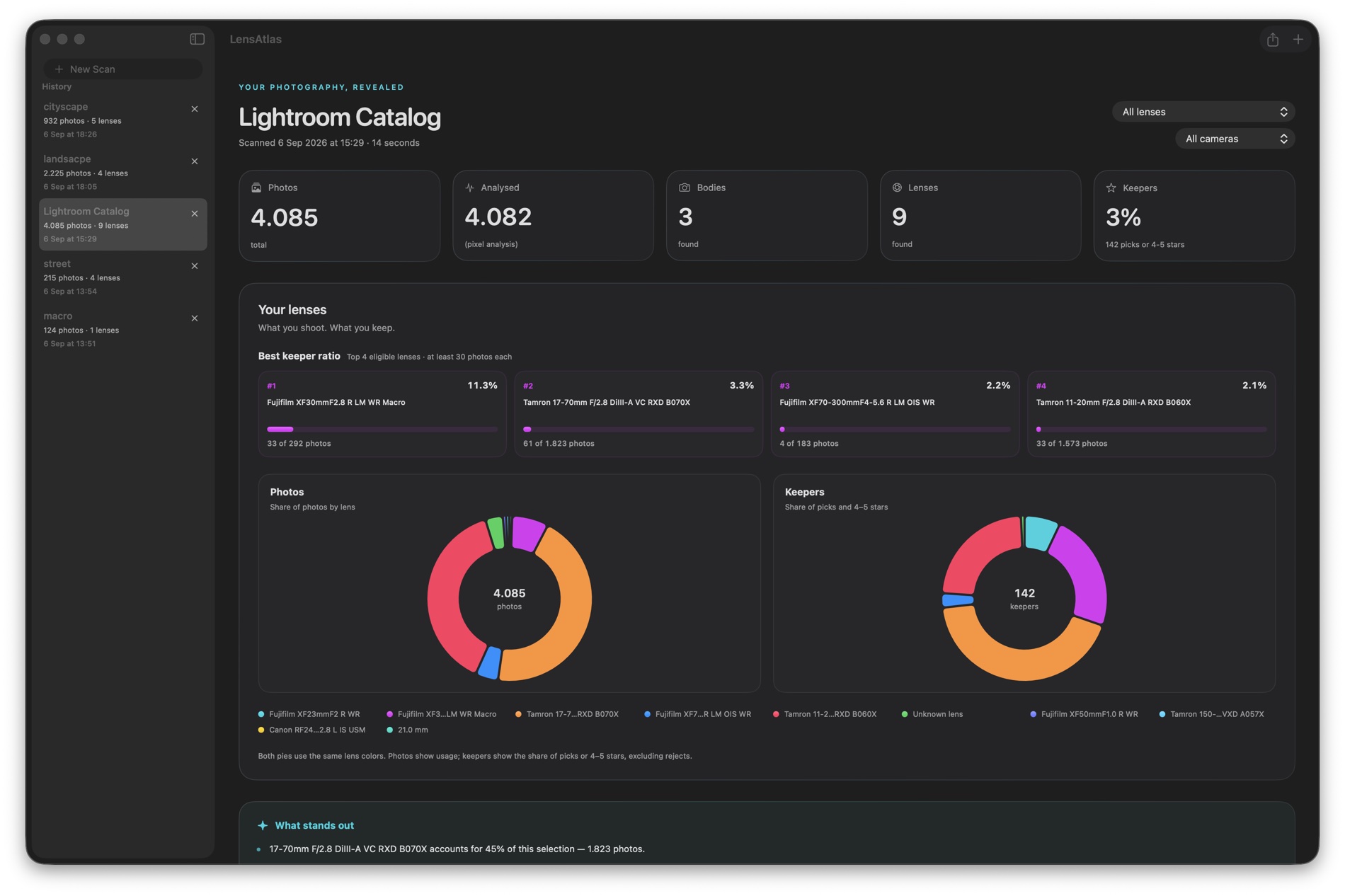Click the Tamron 11-20mm keeper progress bar
Viewport: 1345px width, 896px height.
pyautogui.click(x=1151, y=429)
